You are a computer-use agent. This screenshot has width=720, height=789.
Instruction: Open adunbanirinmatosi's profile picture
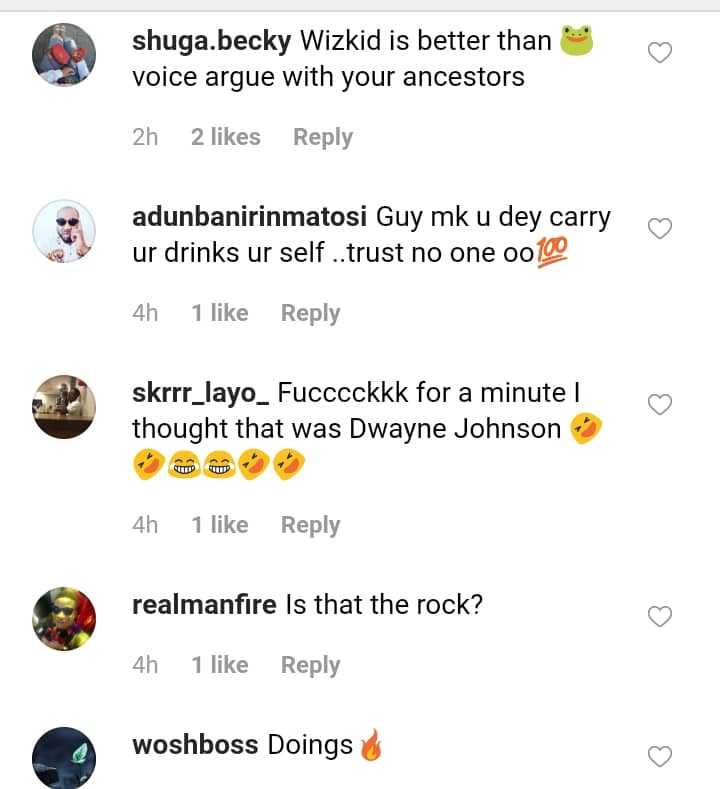tap(64, 231)
